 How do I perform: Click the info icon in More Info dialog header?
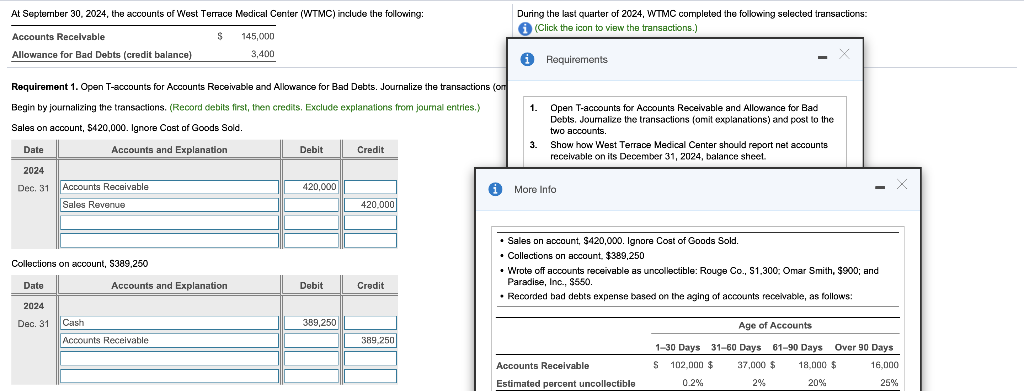(496, 189)
